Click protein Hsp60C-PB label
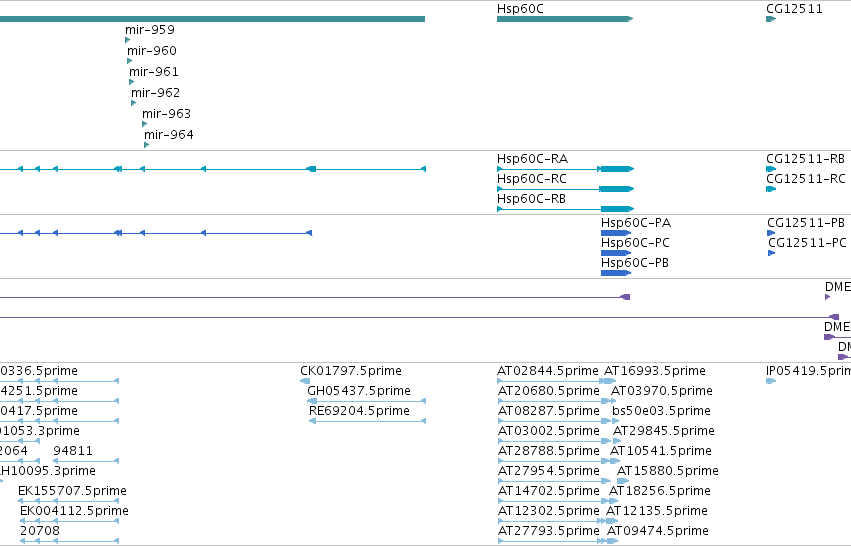851x546 pixels. [x=635, y=263]
